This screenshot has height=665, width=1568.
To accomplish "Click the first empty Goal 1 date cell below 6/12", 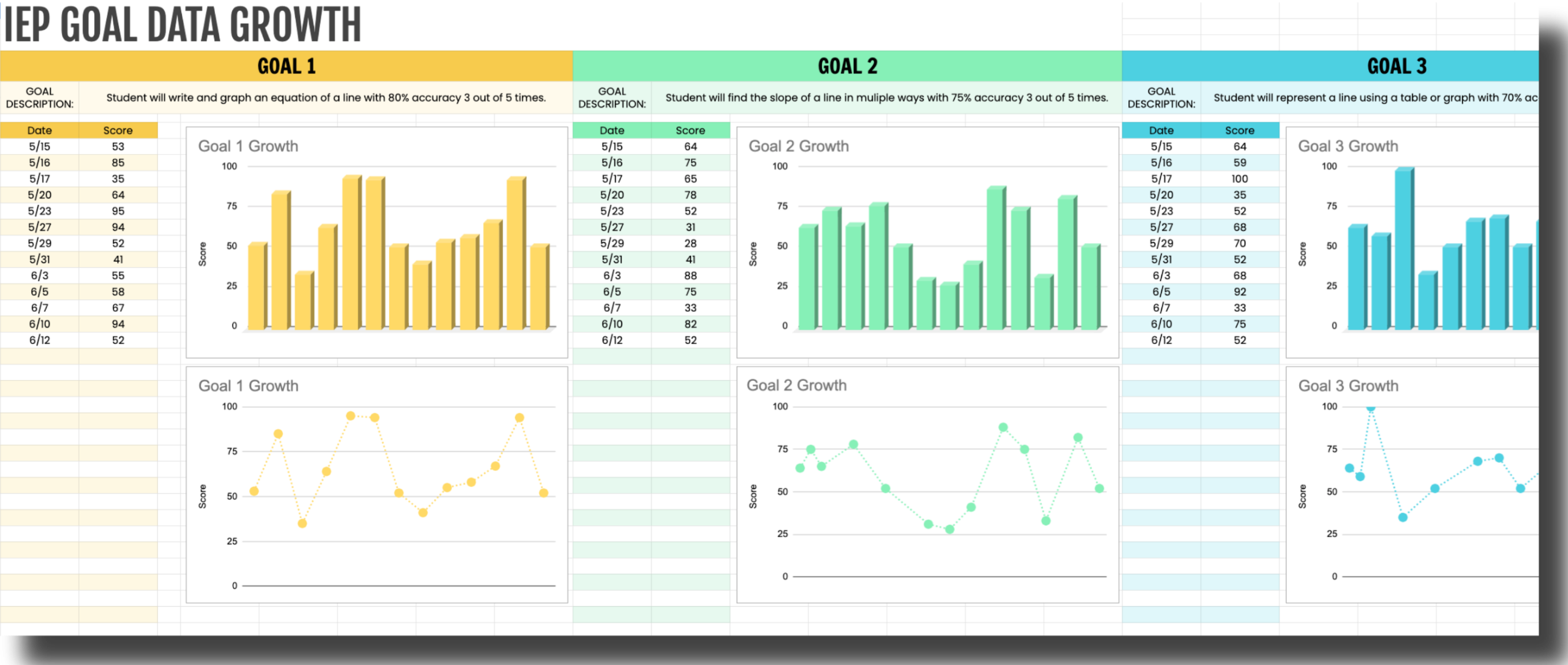I will (x=39, y=356).
